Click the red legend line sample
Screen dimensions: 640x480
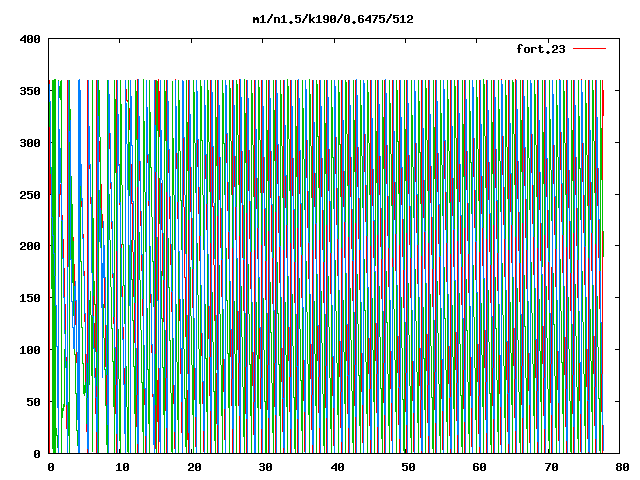(589, 49)
